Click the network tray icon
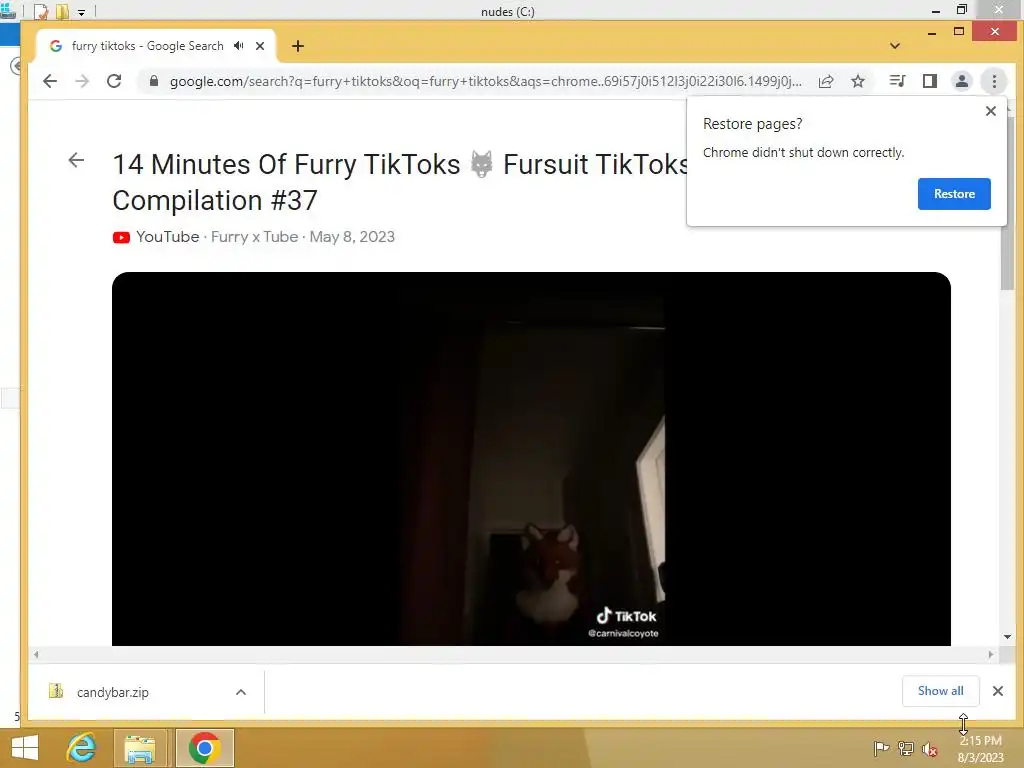1024x768 pixels. click(x=906, y=748)
